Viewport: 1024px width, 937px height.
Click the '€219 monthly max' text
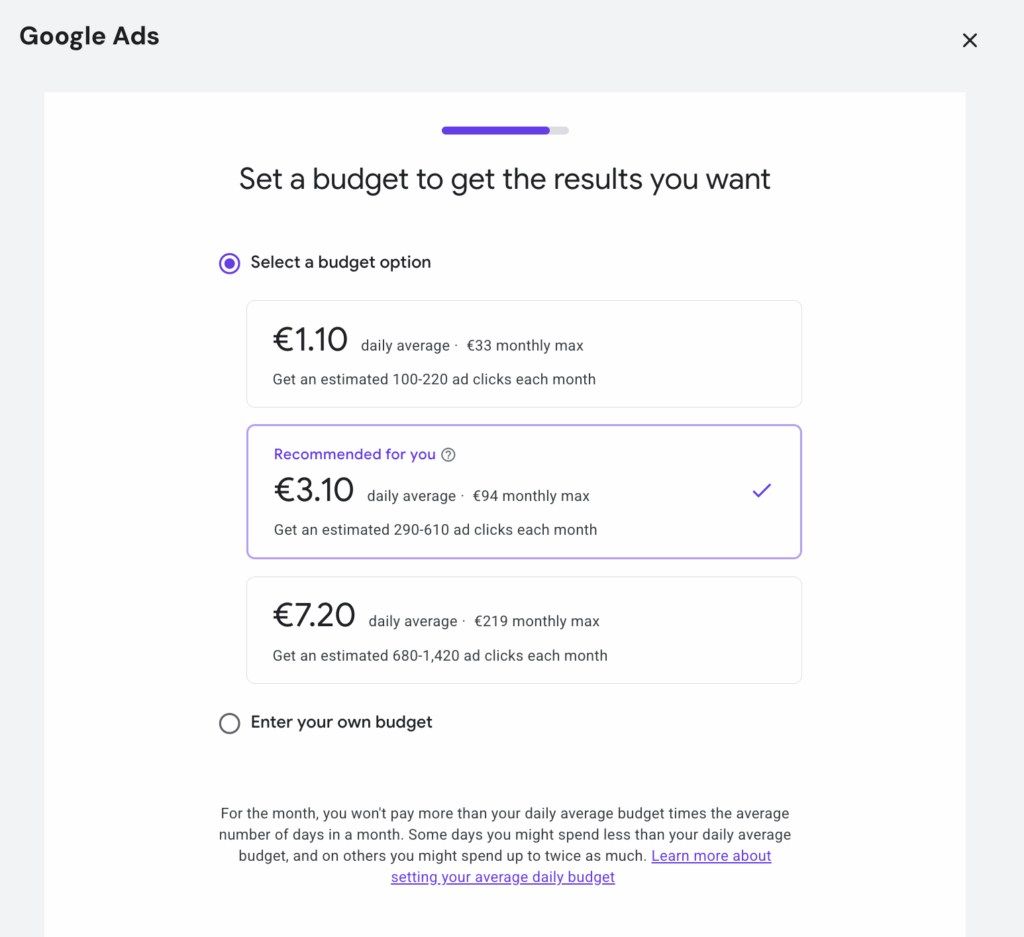point(537,621)
